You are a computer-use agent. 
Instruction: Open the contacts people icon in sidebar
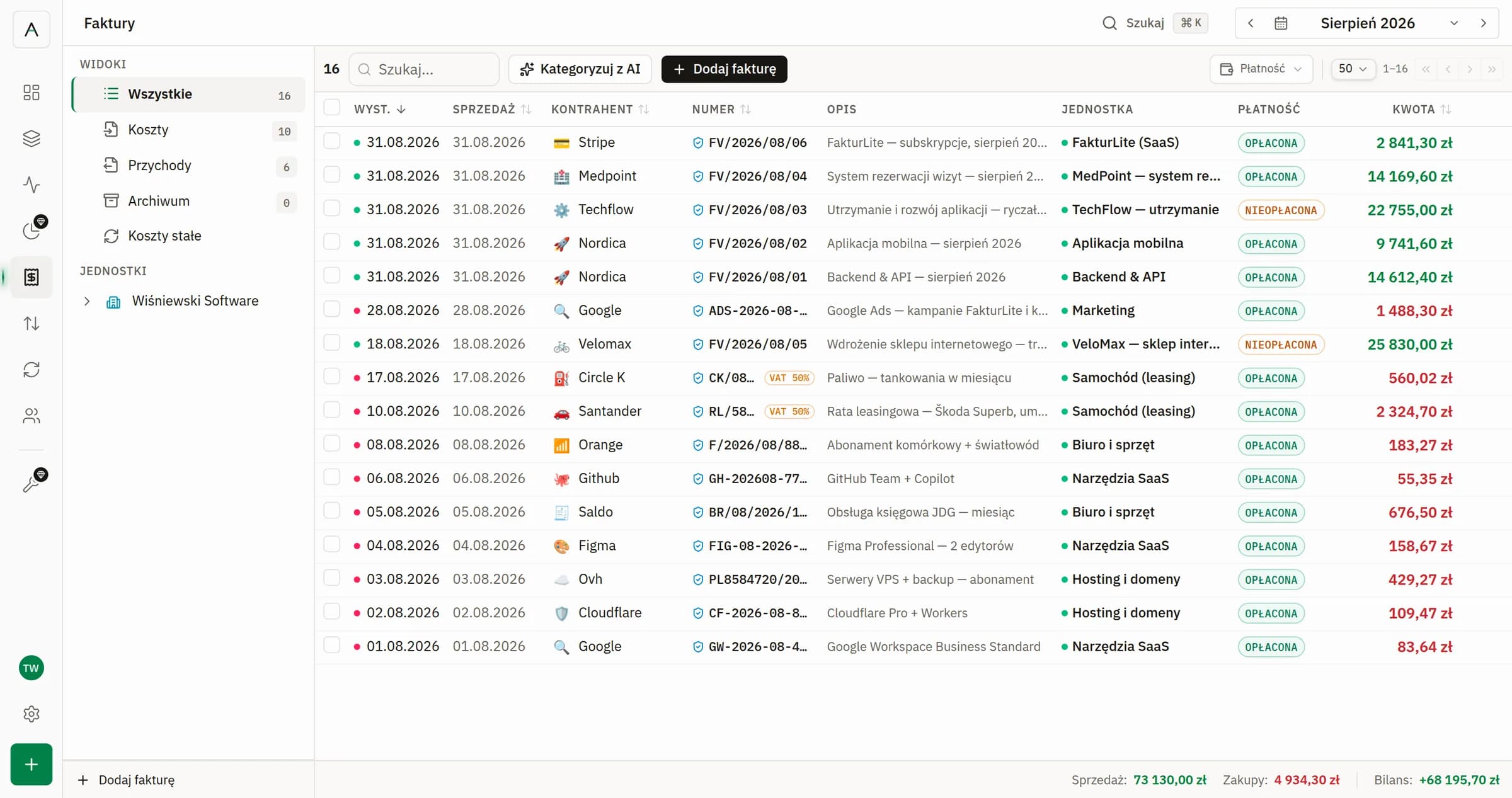[x=31, y=416]
